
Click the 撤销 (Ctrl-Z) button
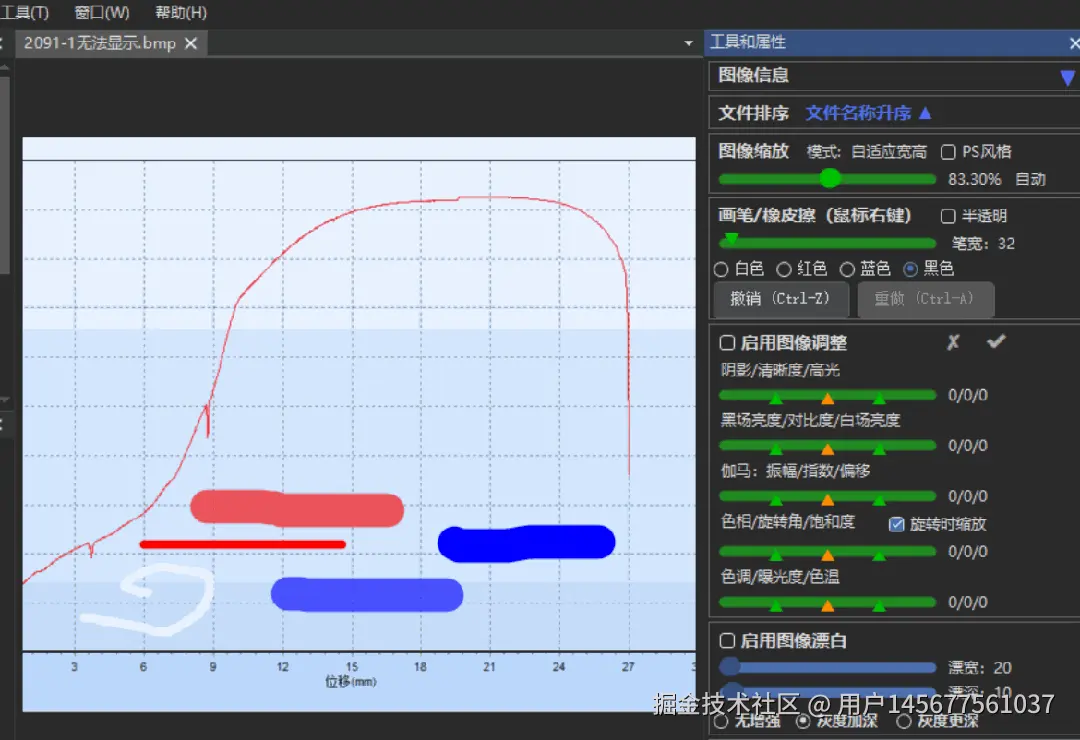(781, 299)
